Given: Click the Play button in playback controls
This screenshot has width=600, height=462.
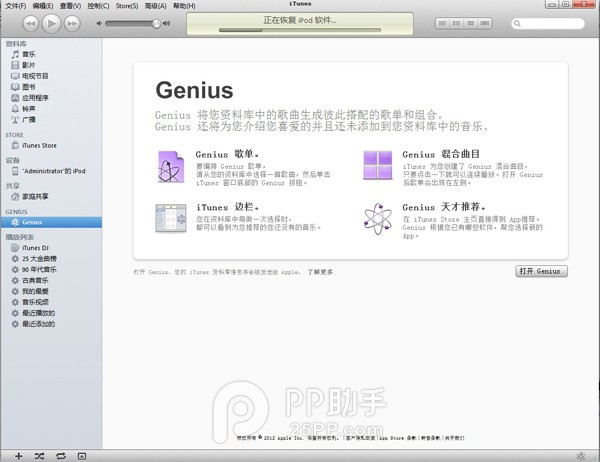Looking at the screenshot, I should 52,22.
